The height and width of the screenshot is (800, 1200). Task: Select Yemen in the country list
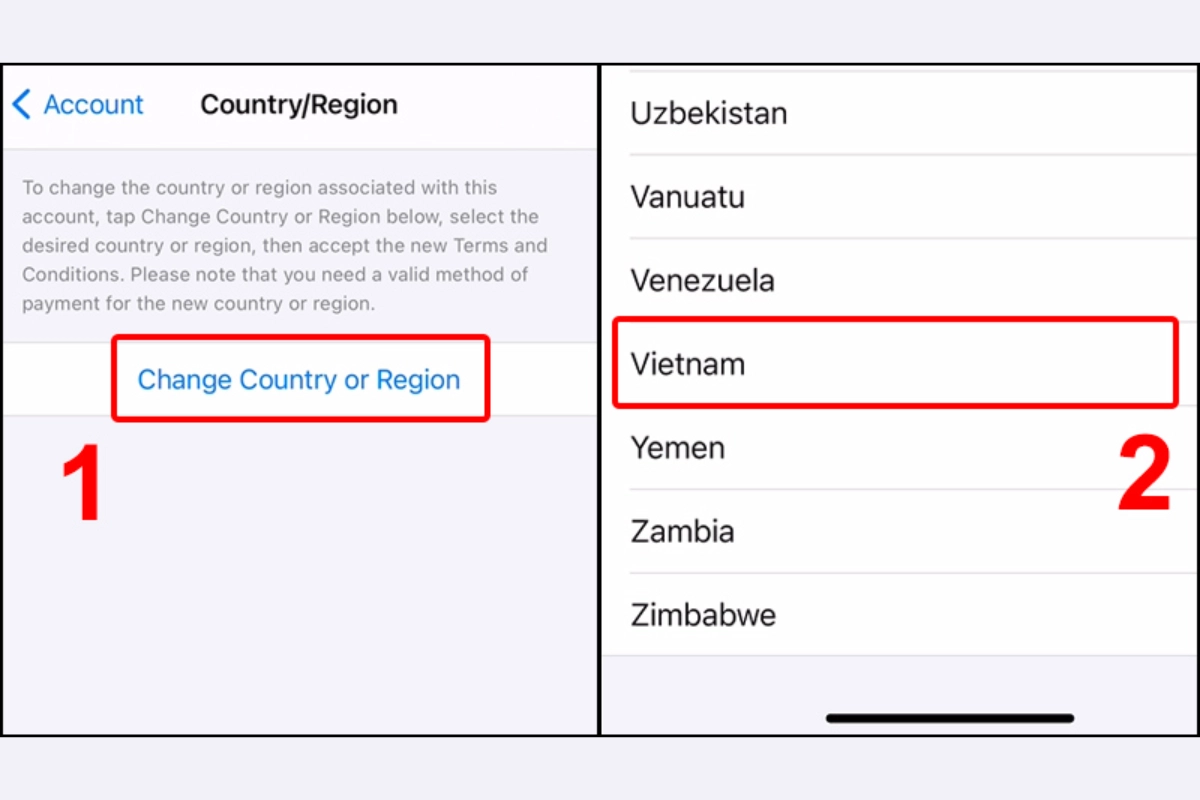[x=677, y=447]
